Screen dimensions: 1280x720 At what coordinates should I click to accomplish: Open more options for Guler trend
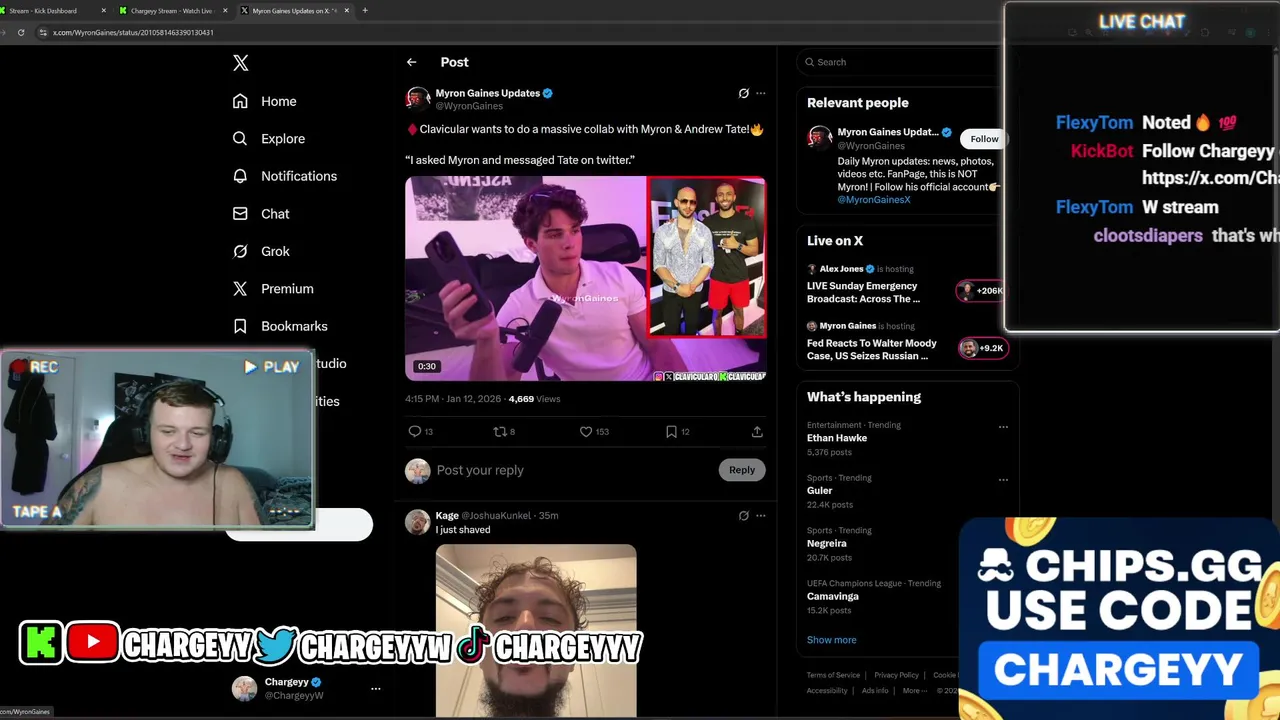point(1003,479)
